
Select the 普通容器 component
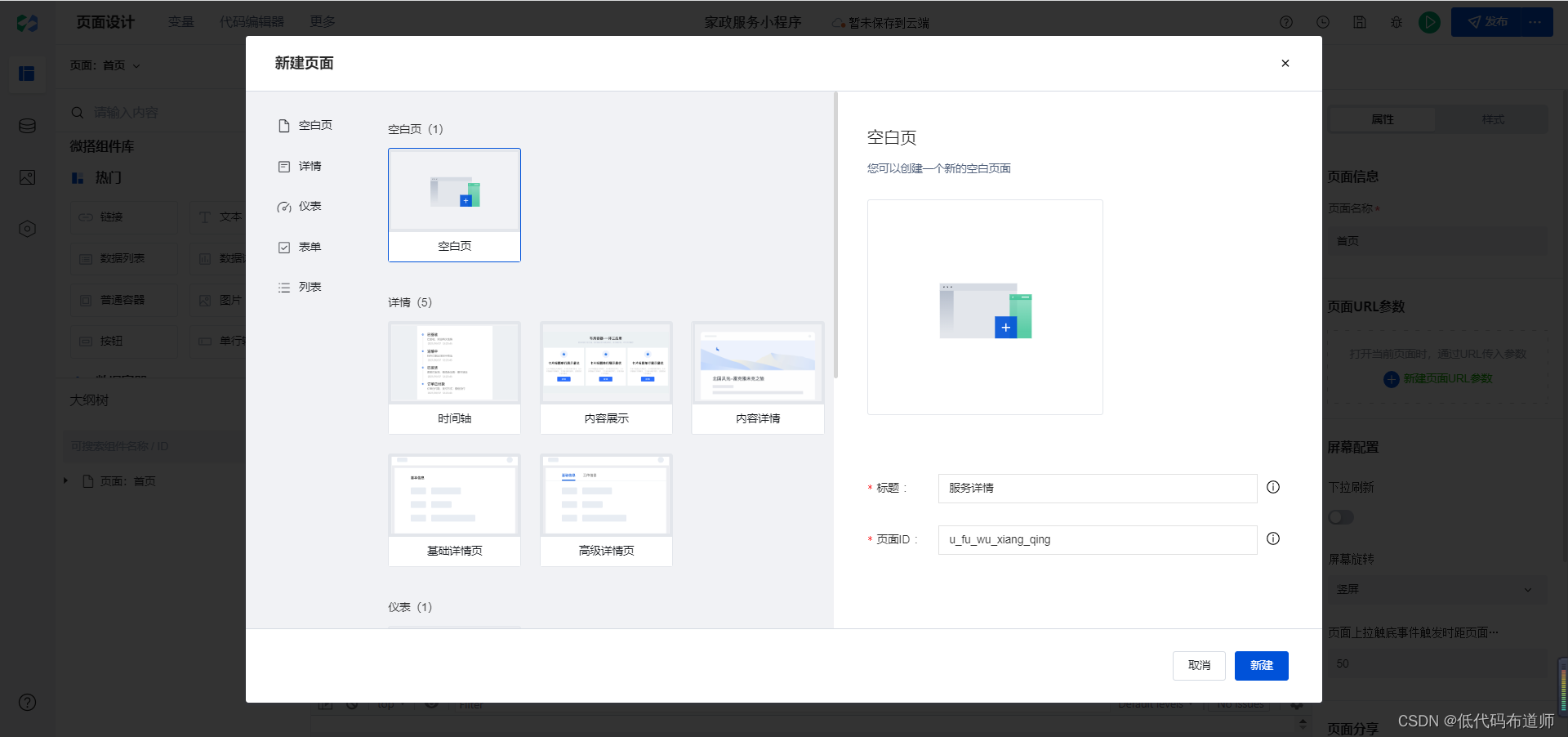pos(123,301)
